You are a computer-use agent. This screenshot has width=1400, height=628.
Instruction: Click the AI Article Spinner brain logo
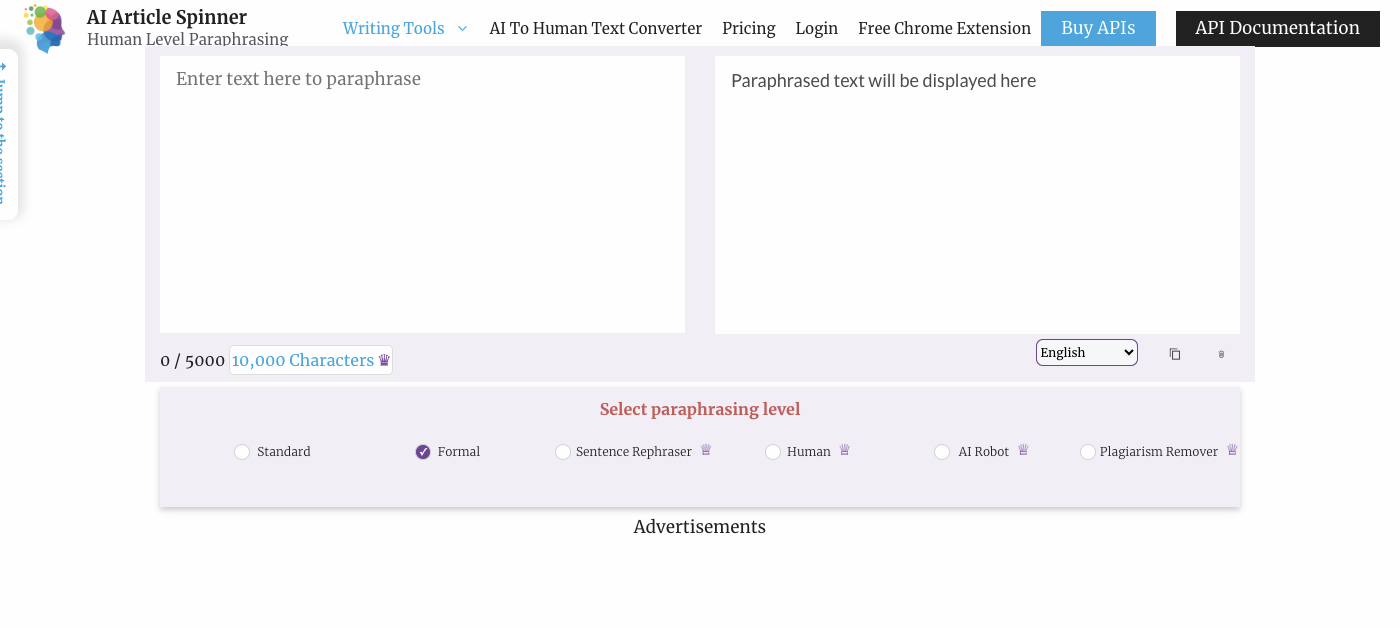click(x=44, y=28)
